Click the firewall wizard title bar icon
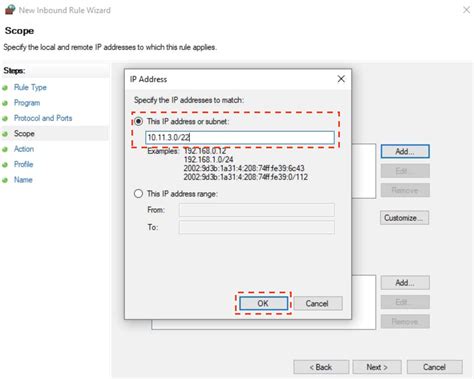The image size is (474, 379). click(10, 9)
